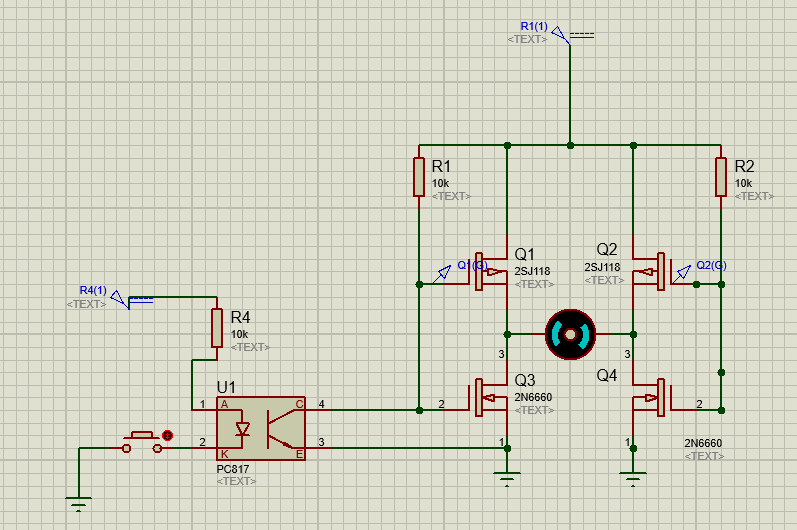Toggle the push button switch

click(x=142, y=442)
